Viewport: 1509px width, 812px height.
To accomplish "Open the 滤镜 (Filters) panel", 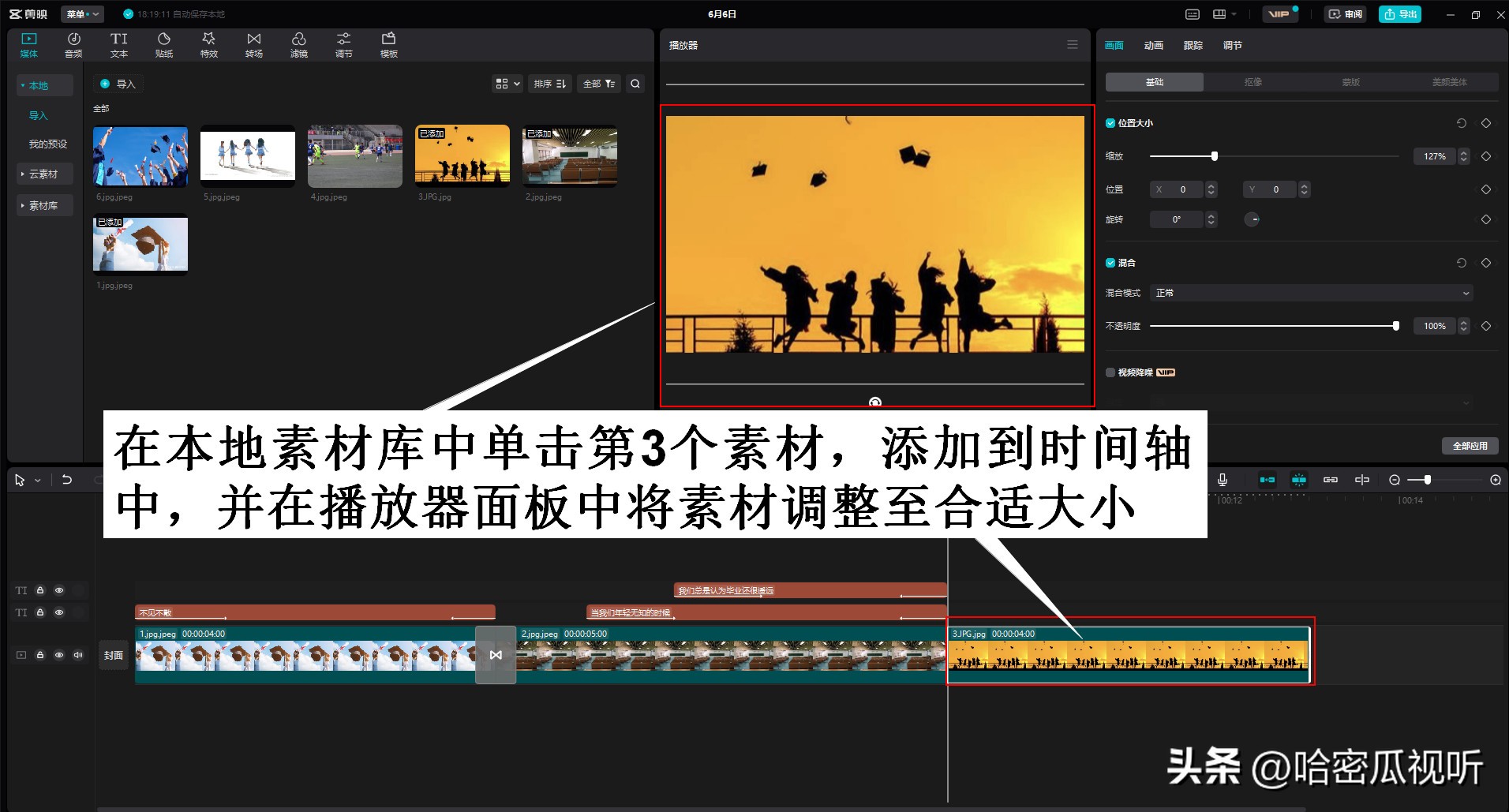I will pos(299,43).
